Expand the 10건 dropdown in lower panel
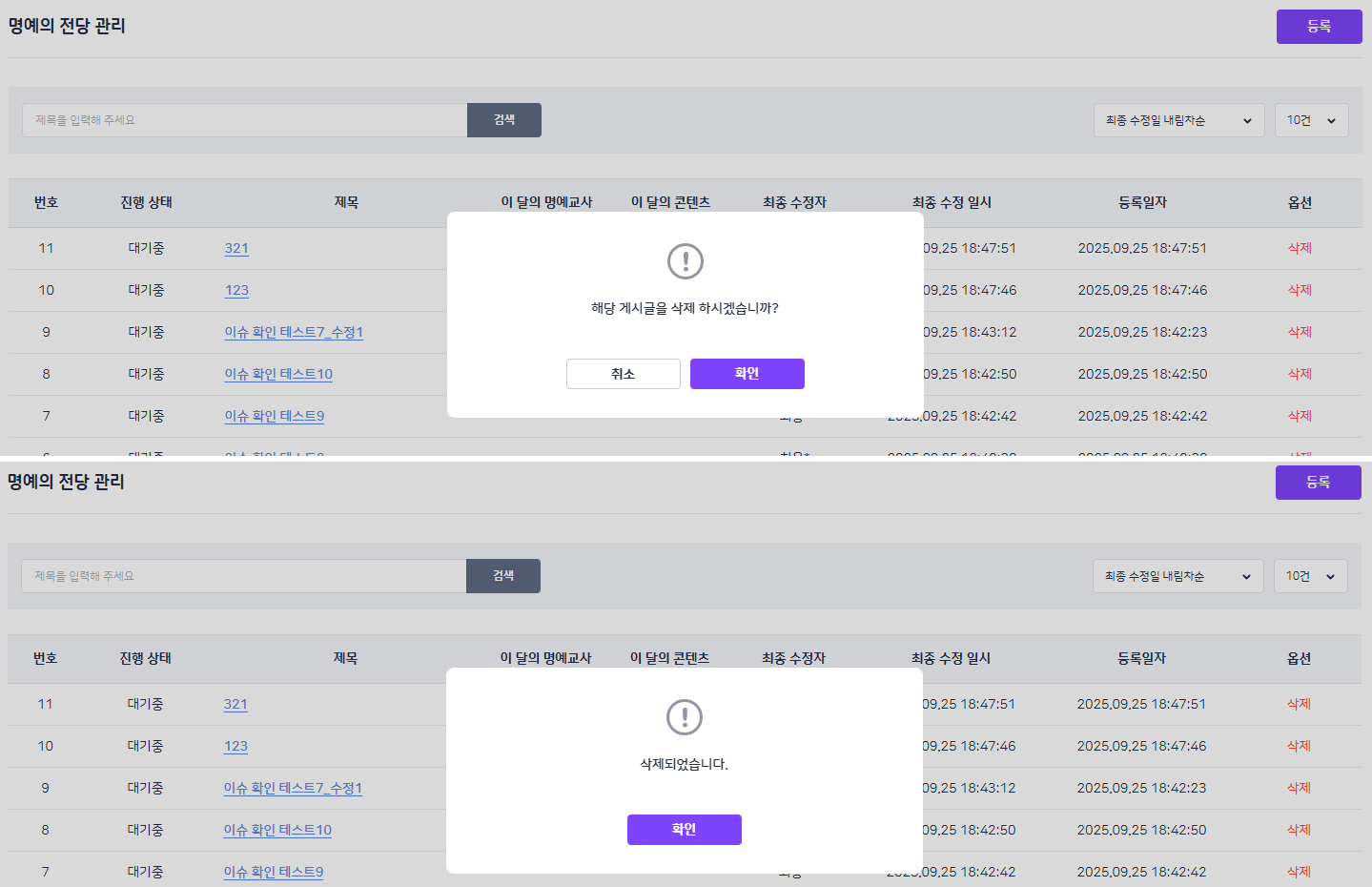The height and width of the screenshot is (887, 1372). pos(1310,576)
